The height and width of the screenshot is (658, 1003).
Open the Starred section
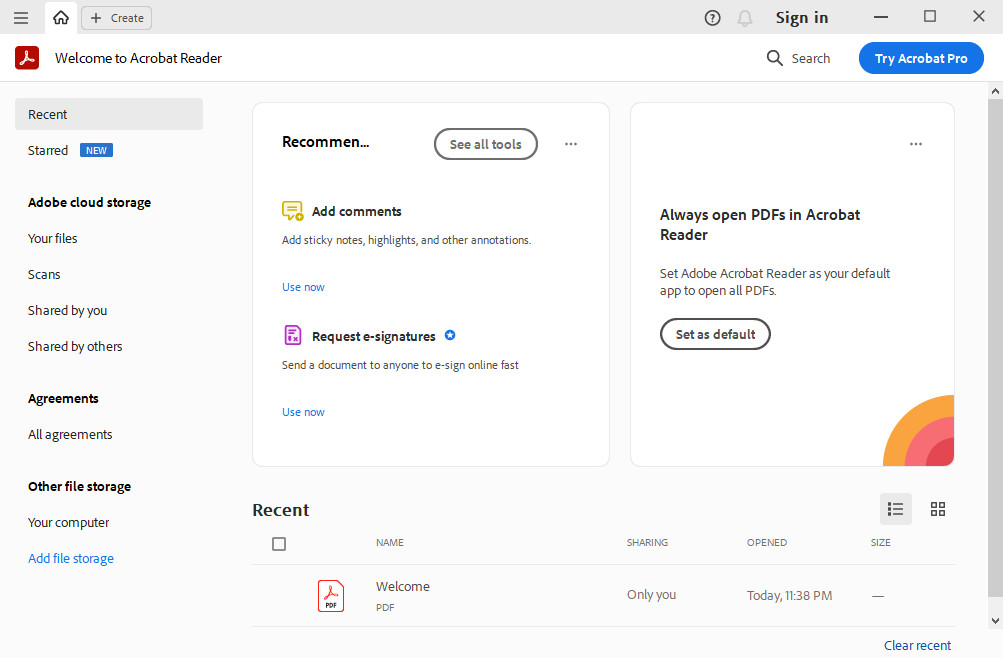pyautogui.click(x=48, y=150)
